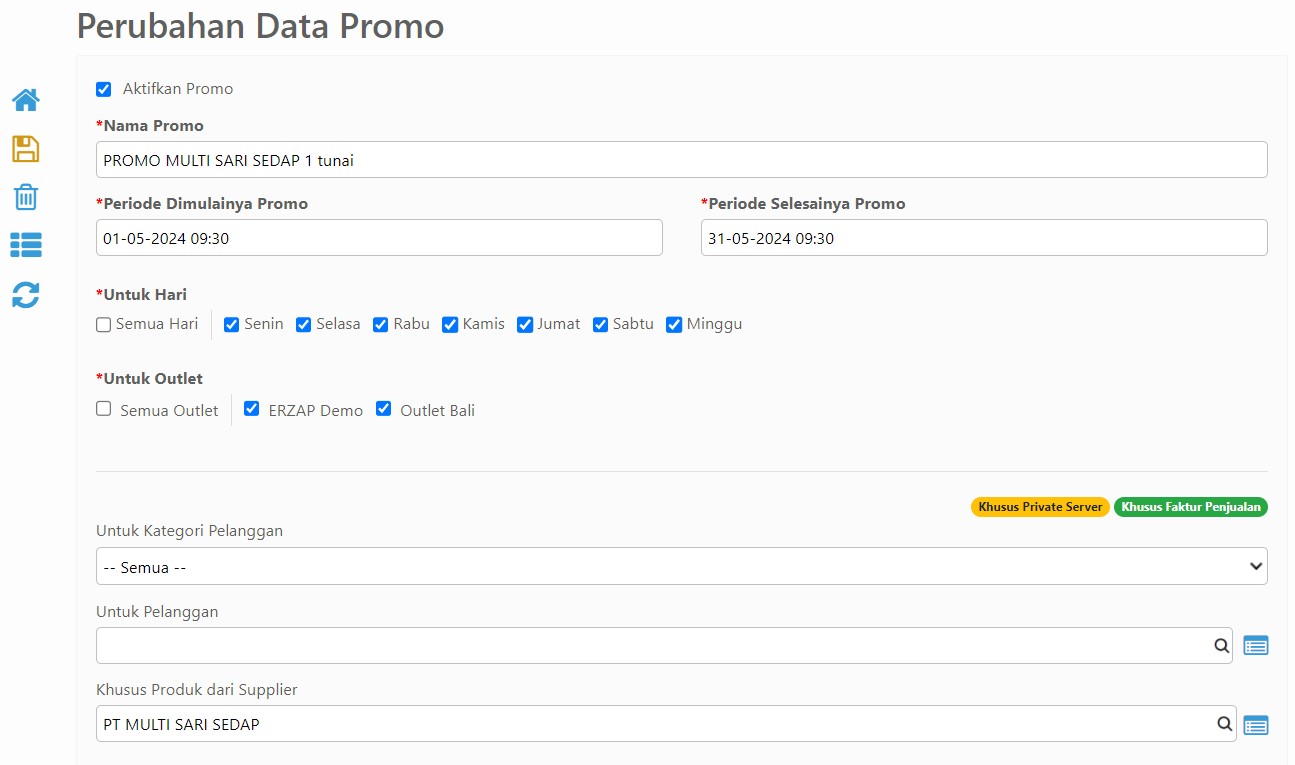Untick the Minggu day checkbox
The height and width of the screenshot is (765, 1295).
click(x=674, y=325)
